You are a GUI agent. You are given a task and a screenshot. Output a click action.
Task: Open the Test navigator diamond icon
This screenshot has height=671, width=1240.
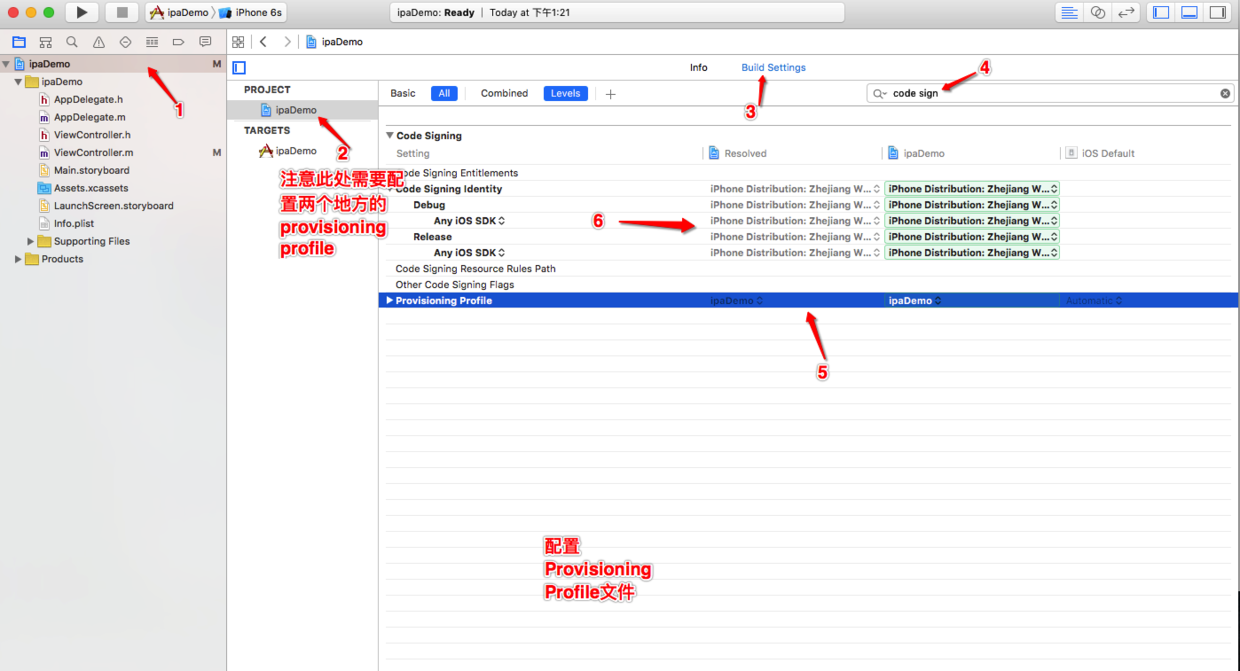coord(125,42)
